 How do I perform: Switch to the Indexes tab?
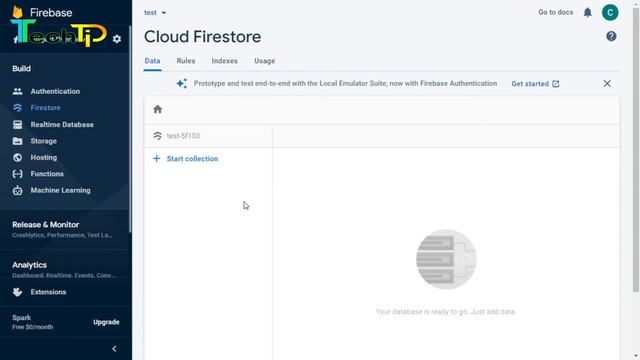pos(224,61)
